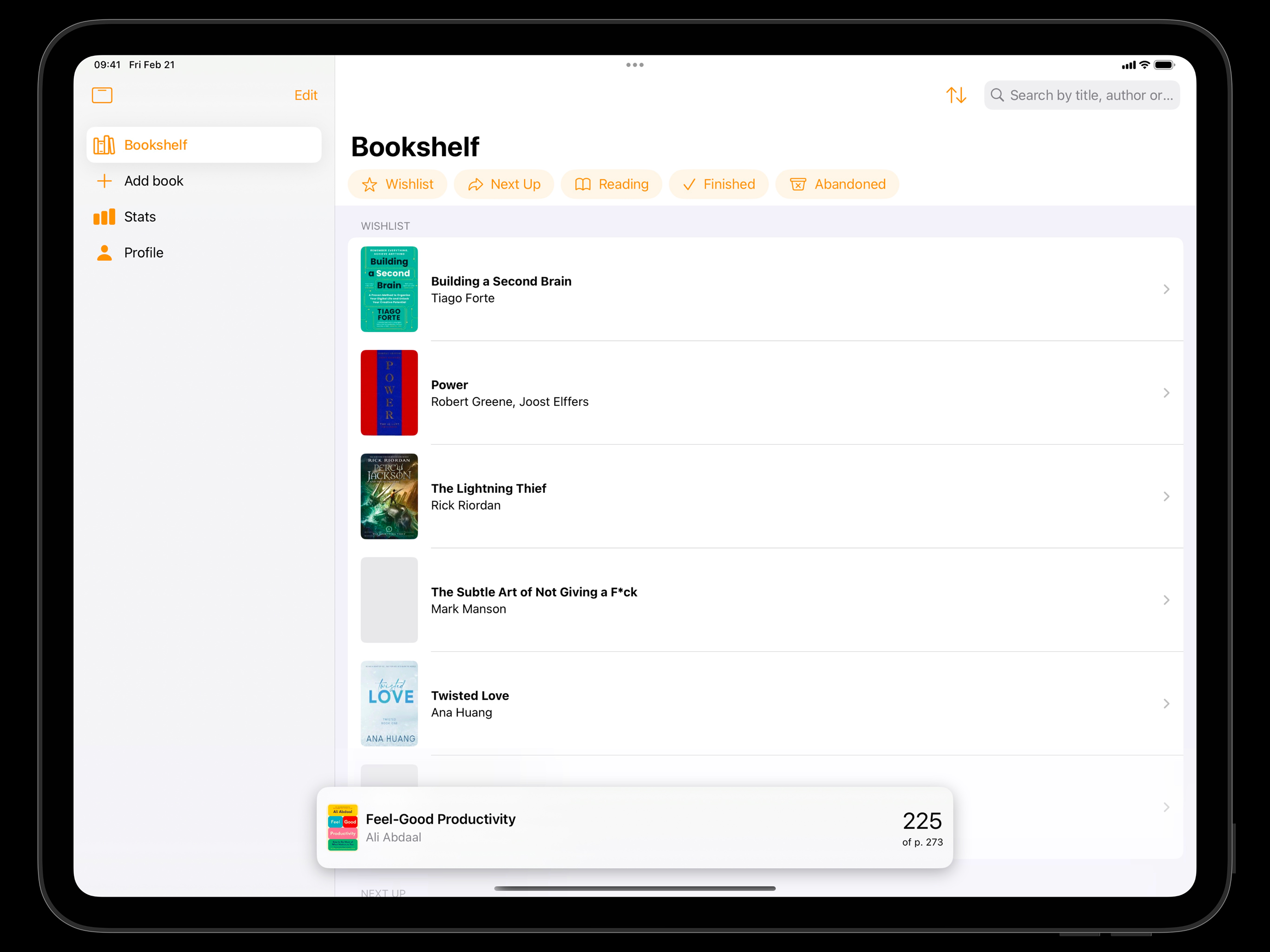Image resolution: width=1270 pixels, height=952 pixels.
Task: Select Bookshelf in the sidebar
Action: 204,145
